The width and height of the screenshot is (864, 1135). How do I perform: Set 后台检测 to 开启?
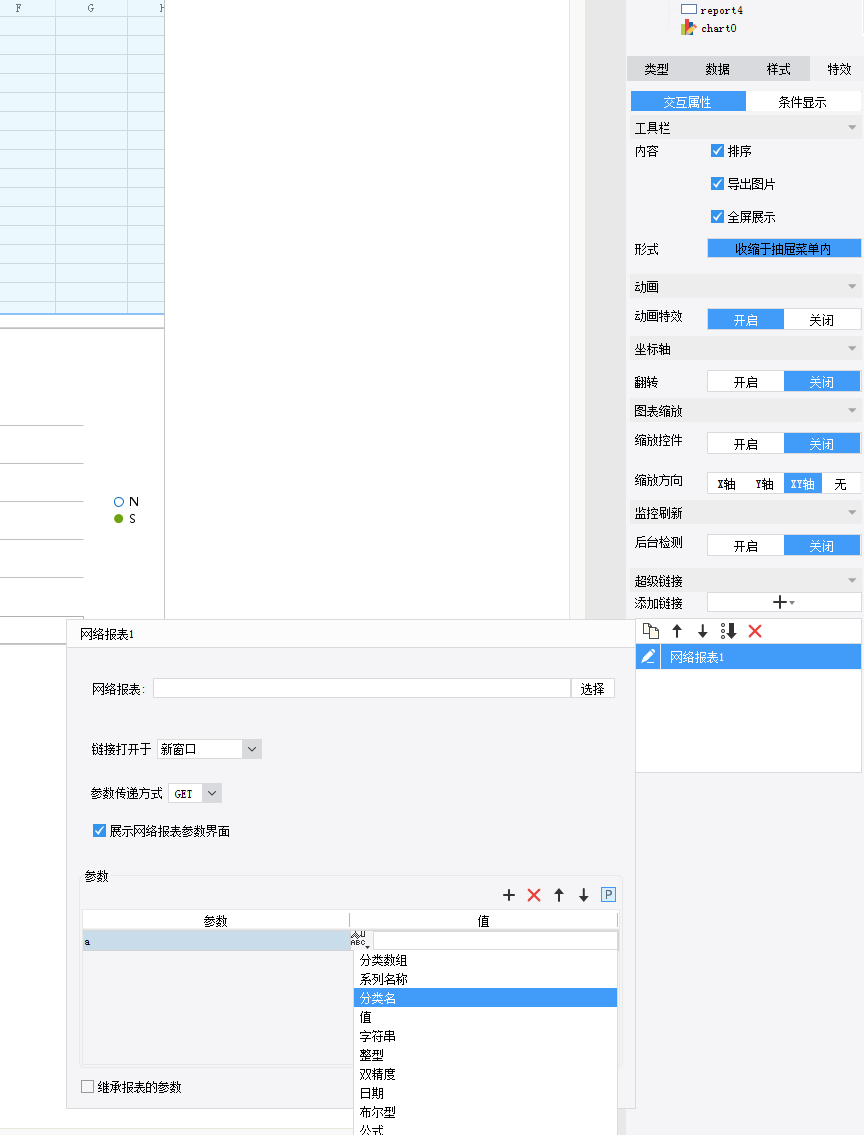pyautogui.click(x=745, y=546)
